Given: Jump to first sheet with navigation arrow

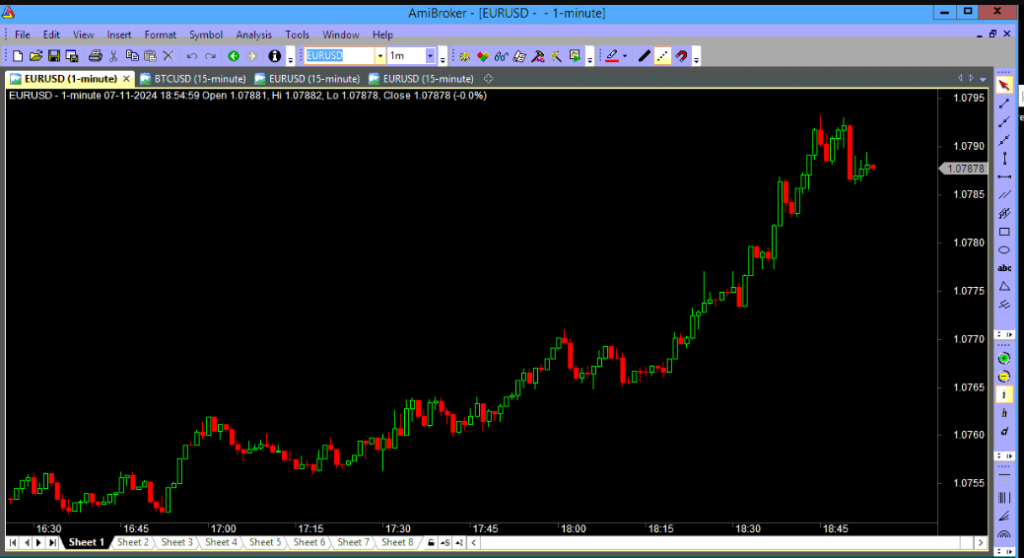Looking at the screenshot, I should pos(13,542).
